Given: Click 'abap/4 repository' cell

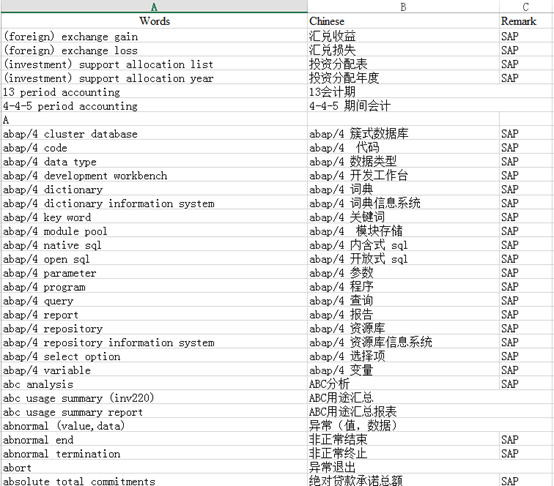Looking at the screenshot, I should pyautogui.click(x=154, y=328).
